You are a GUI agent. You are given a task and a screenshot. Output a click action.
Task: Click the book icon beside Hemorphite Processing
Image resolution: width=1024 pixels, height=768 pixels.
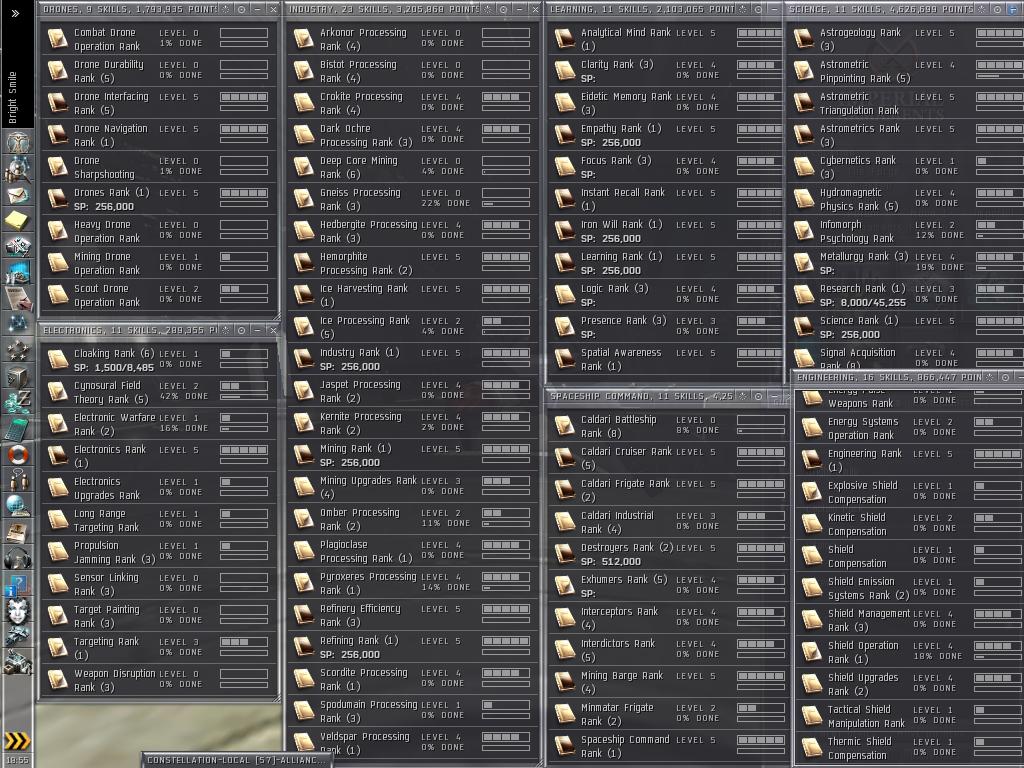[x=304, y=263]
